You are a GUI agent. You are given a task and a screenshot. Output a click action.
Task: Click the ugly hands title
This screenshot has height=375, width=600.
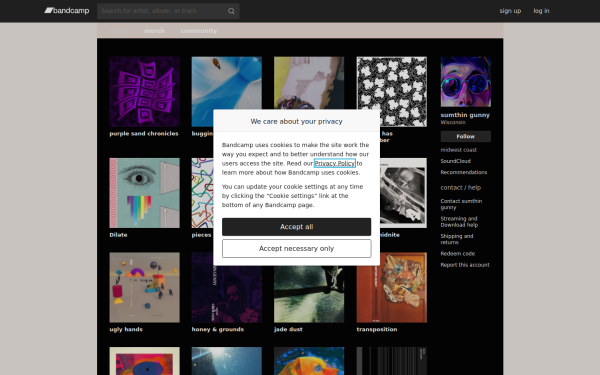pos(126,329)
